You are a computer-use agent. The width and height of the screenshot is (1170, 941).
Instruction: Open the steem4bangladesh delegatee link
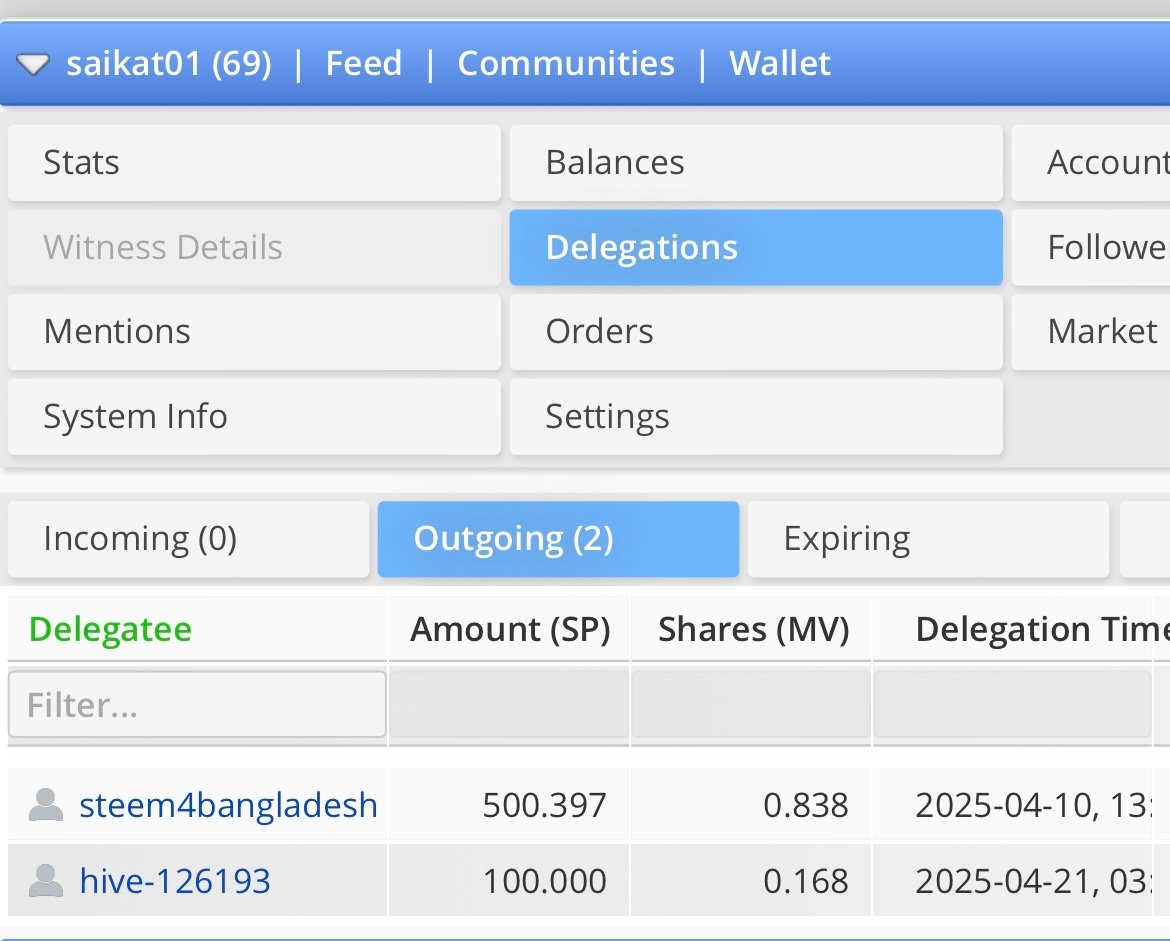tap(228, 805)
